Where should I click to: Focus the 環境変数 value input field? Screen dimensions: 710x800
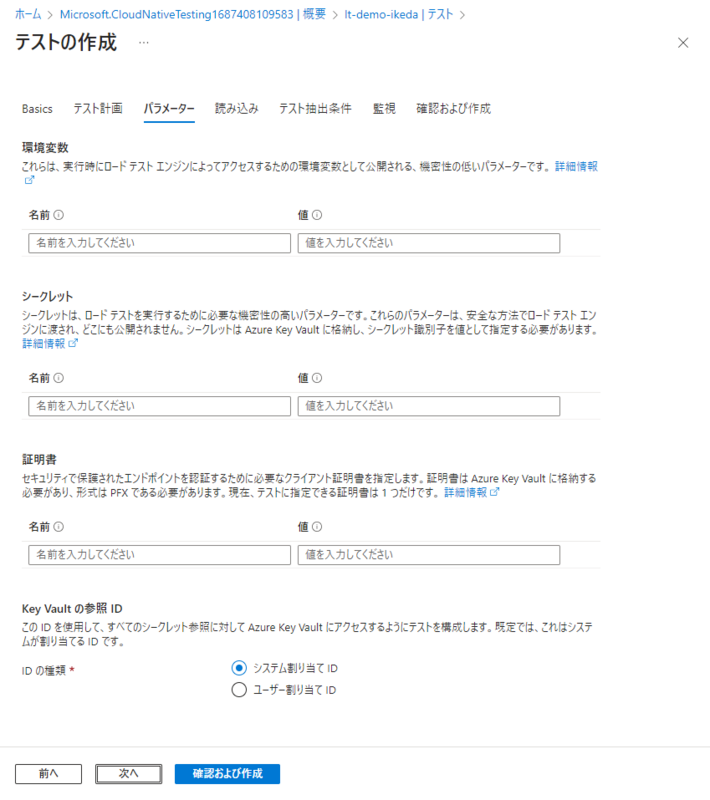(x=429, y=243)
